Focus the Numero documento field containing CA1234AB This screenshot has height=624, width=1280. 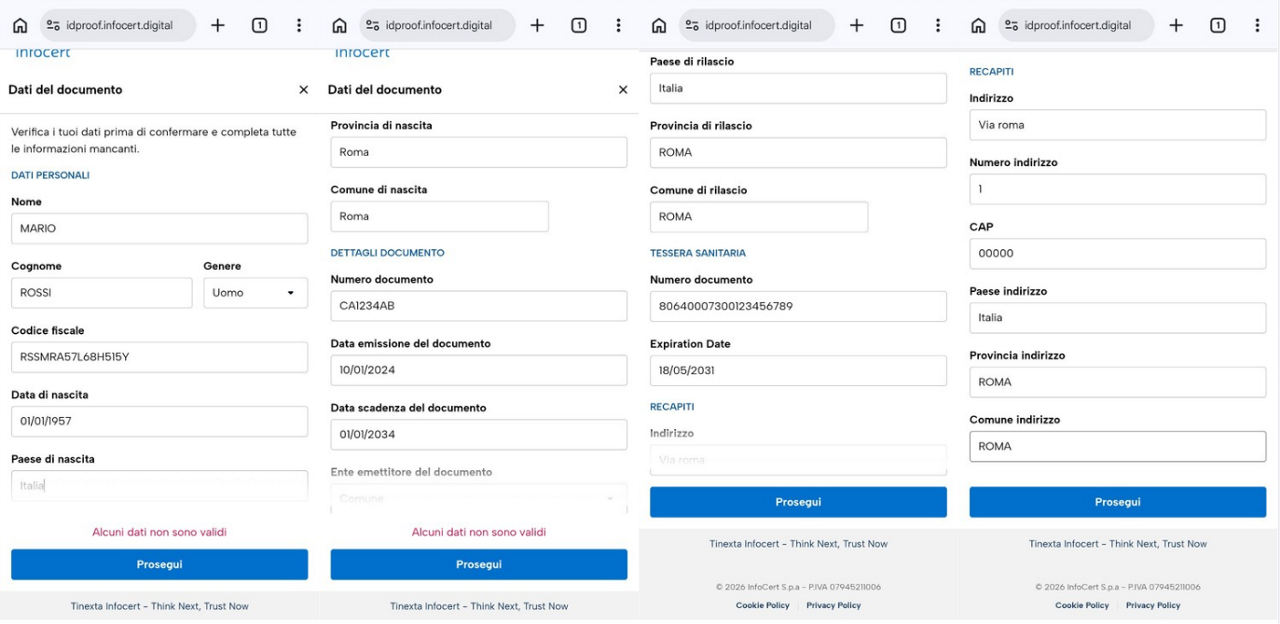coord(479,306)
